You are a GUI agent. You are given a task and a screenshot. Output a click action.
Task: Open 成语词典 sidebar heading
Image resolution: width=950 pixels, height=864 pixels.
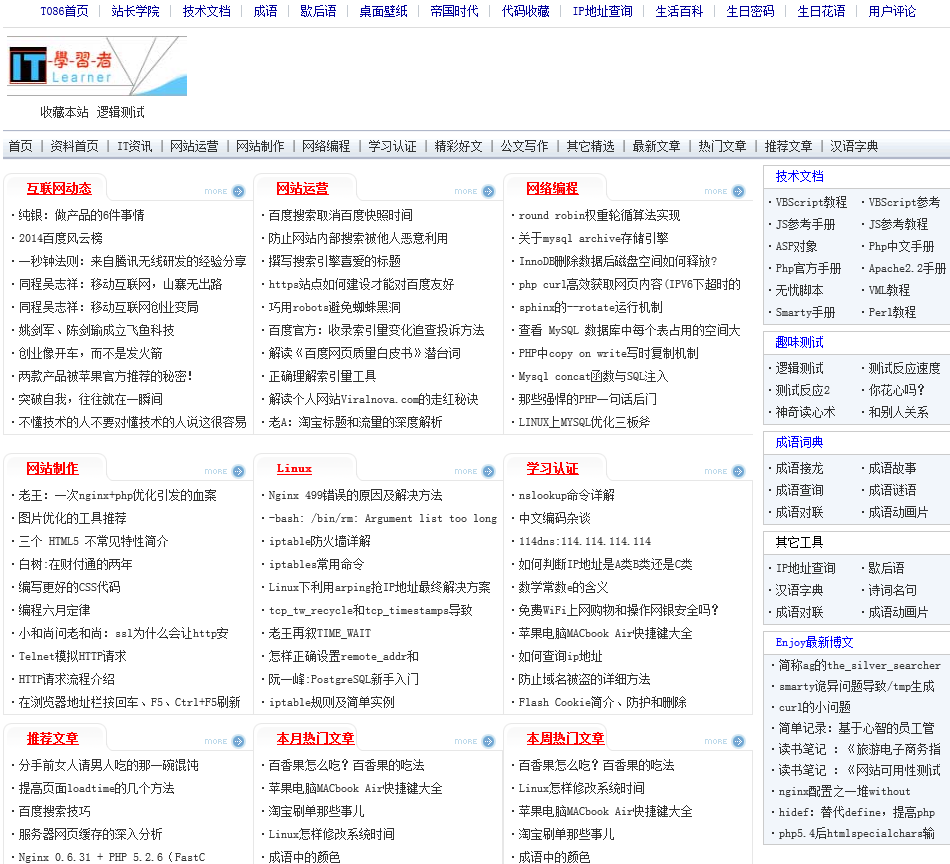tap(799, 442)
